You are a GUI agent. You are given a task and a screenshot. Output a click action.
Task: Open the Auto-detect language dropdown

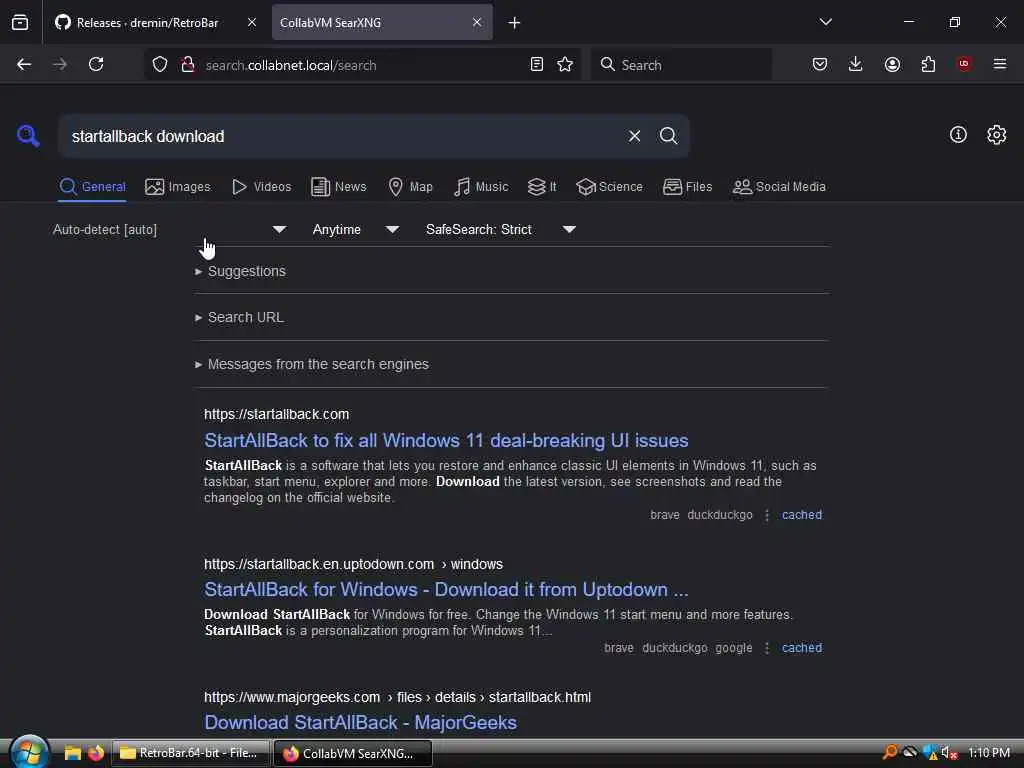pyautogui.click(x=170, y=229)
